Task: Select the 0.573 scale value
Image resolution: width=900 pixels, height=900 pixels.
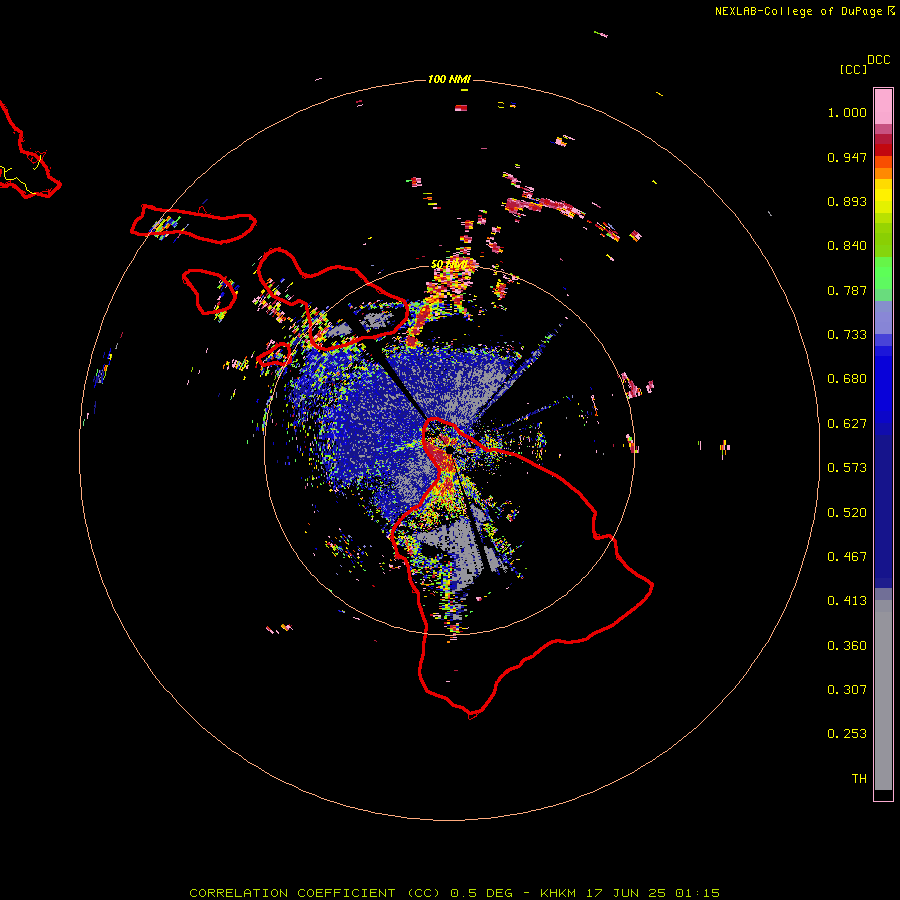Action: 847,468
